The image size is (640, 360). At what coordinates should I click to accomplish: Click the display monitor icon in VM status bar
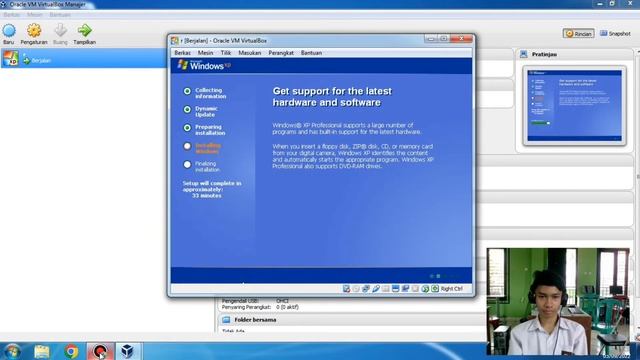click(395, 289)
